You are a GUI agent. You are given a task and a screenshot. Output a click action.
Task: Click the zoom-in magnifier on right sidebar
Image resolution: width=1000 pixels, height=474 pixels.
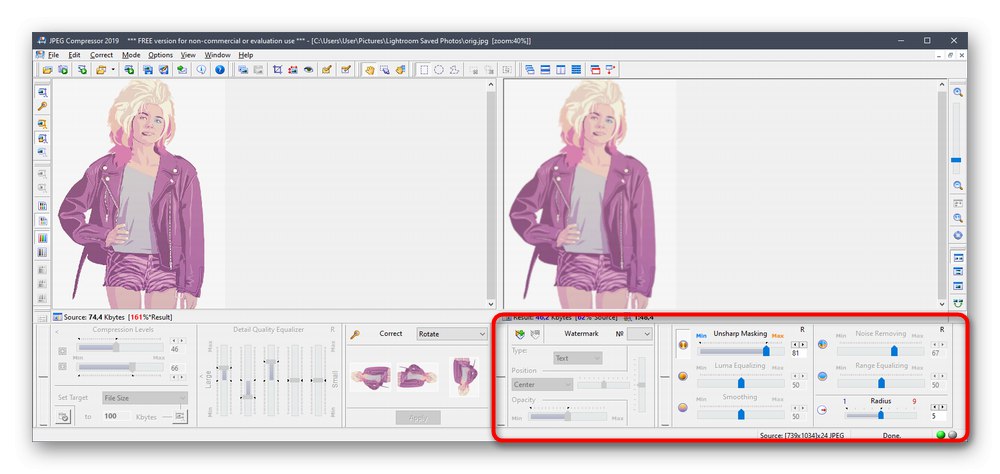pyautogui.click(x=957, y=93)
